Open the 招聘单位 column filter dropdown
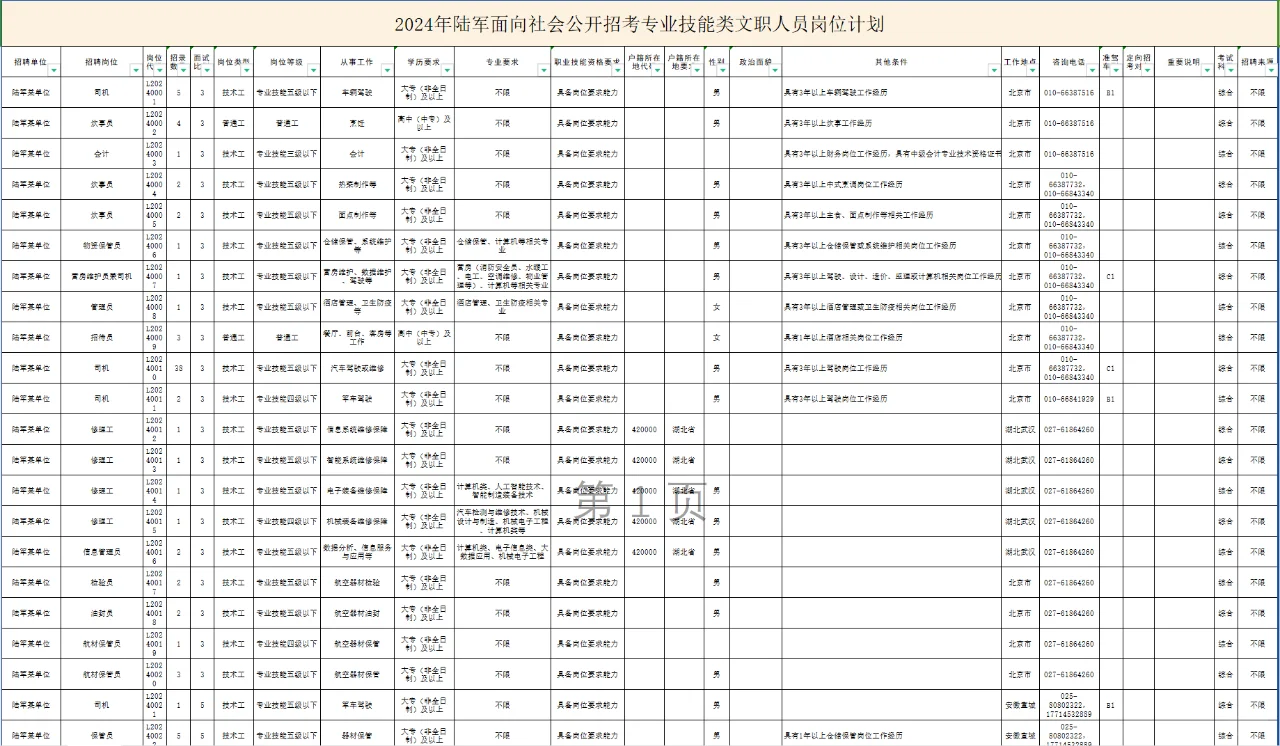Image resolution: width=1280 pixels, height=746 pixels. (x=54, y=71)
